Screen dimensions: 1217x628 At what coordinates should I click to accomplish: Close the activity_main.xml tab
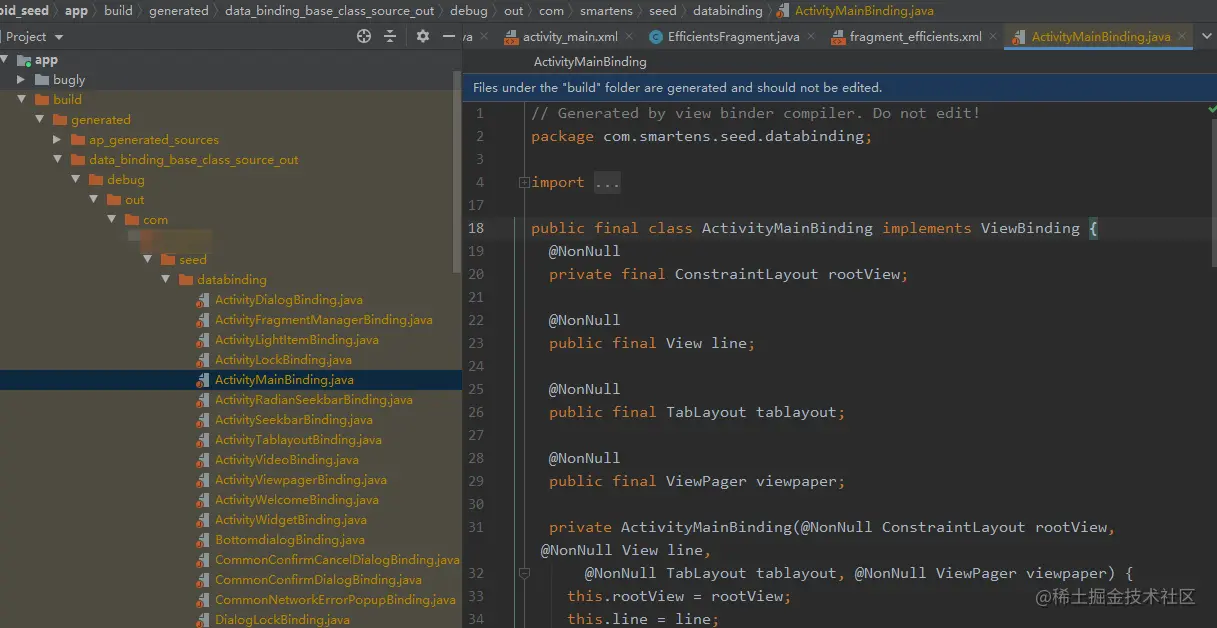point(628,37)
